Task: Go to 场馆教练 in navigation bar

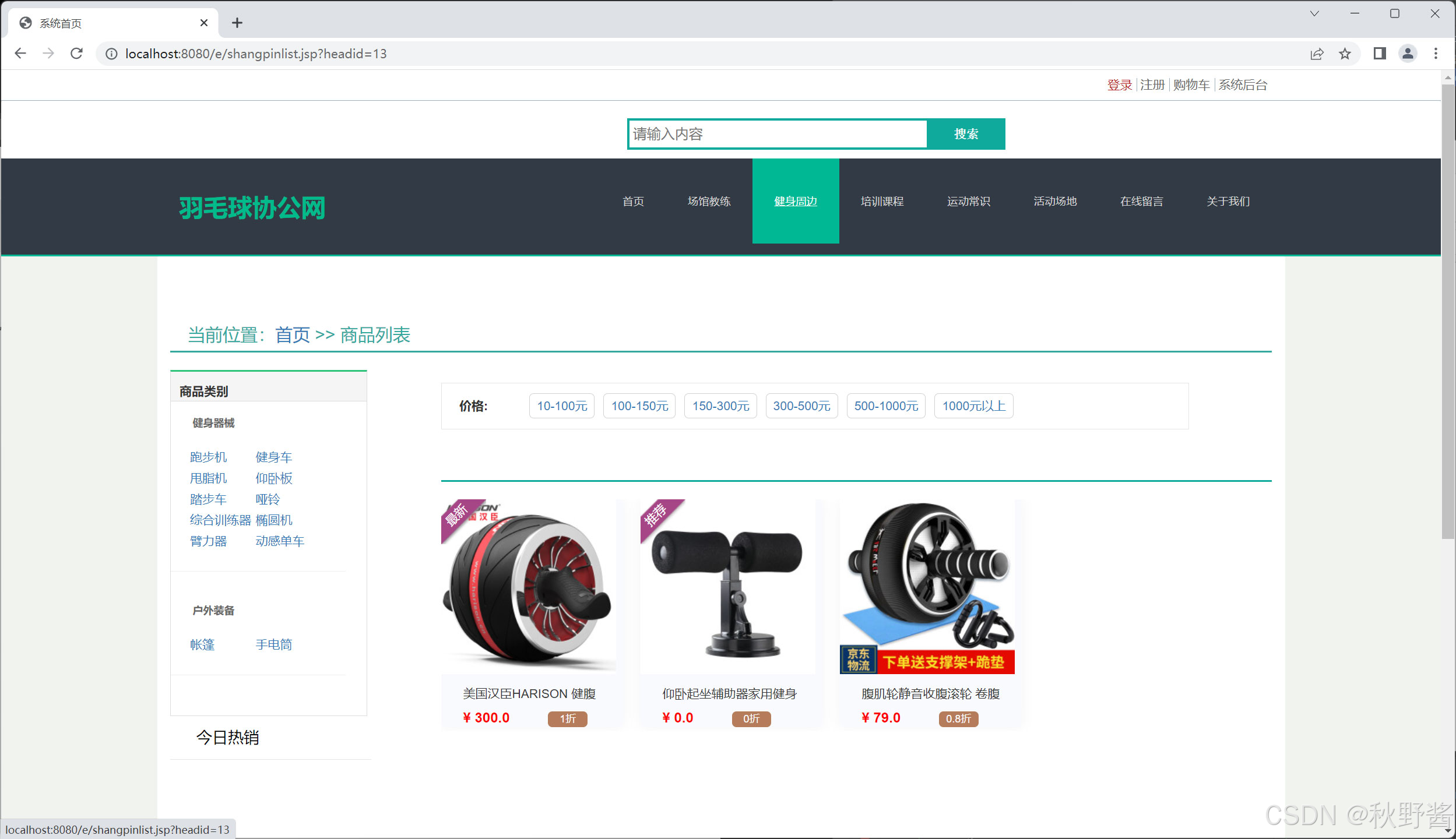Action: click(x=709, y=201)
